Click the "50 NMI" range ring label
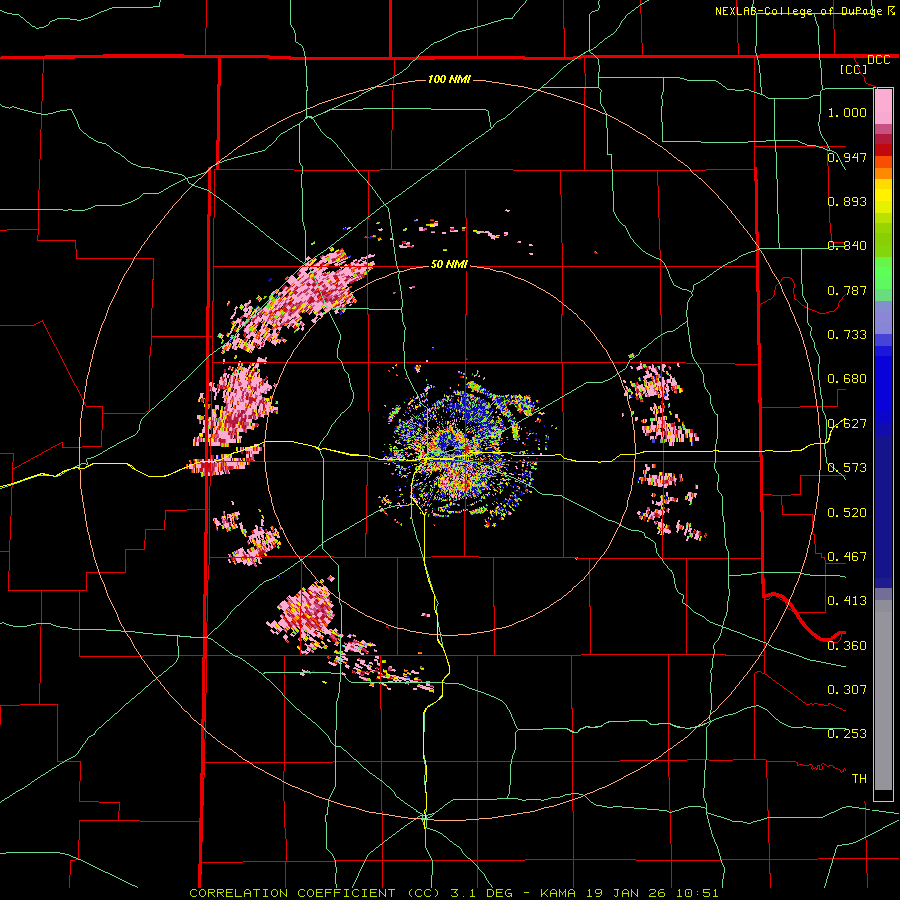Viewport: 900px width, 900px height. [449, 264]
